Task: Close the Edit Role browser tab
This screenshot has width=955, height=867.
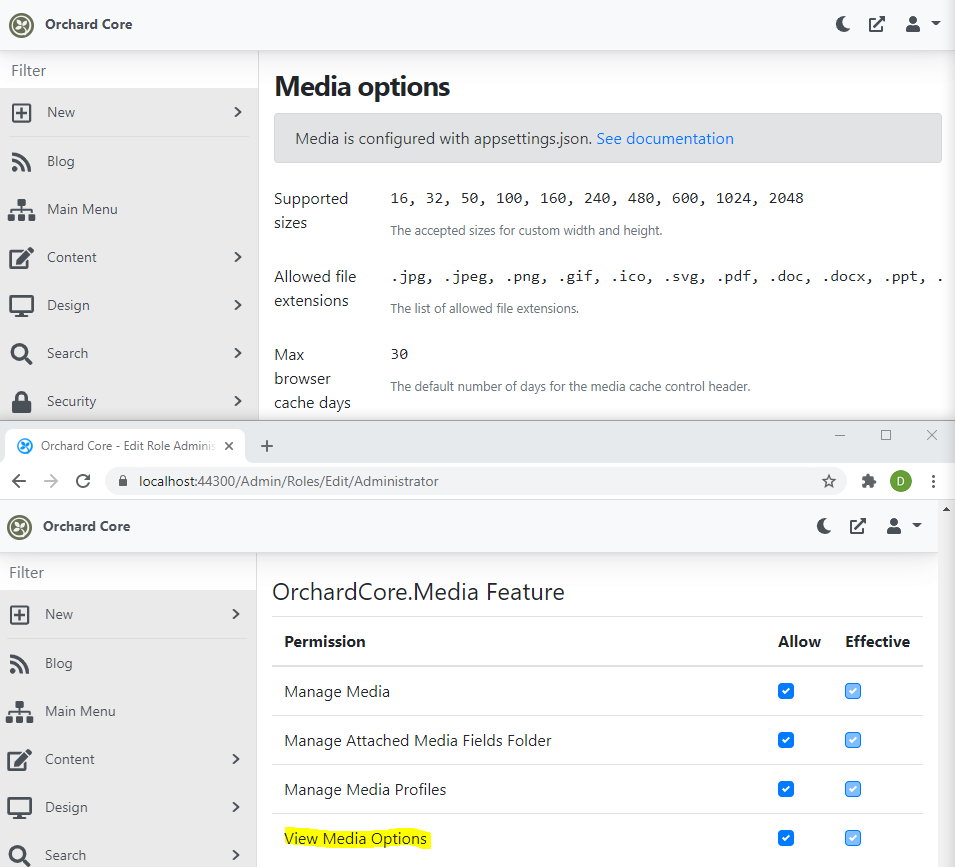Action: click(229, 446)
